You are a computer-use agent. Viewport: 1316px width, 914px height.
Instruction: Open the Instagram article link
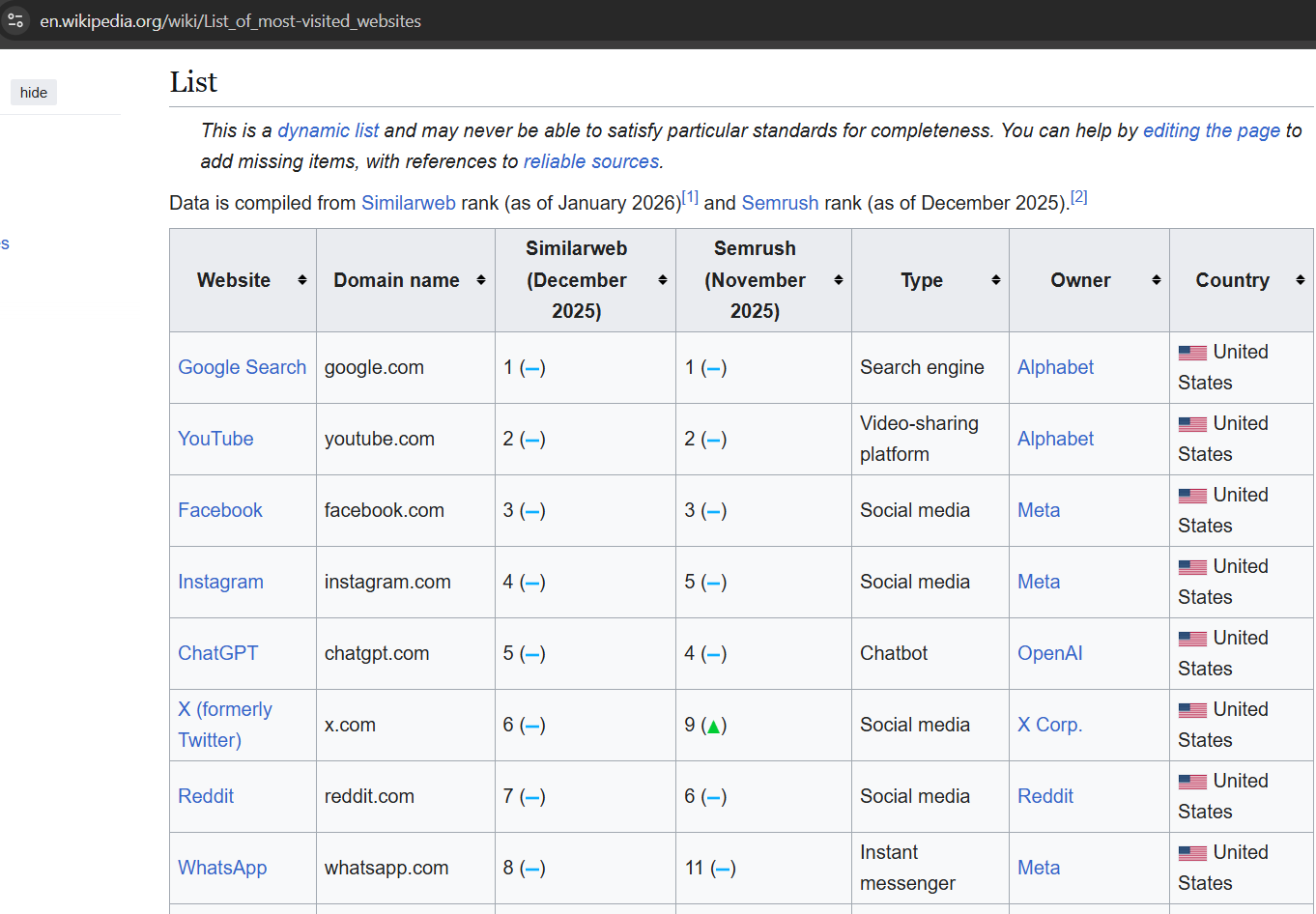click(x=220, y=582)
